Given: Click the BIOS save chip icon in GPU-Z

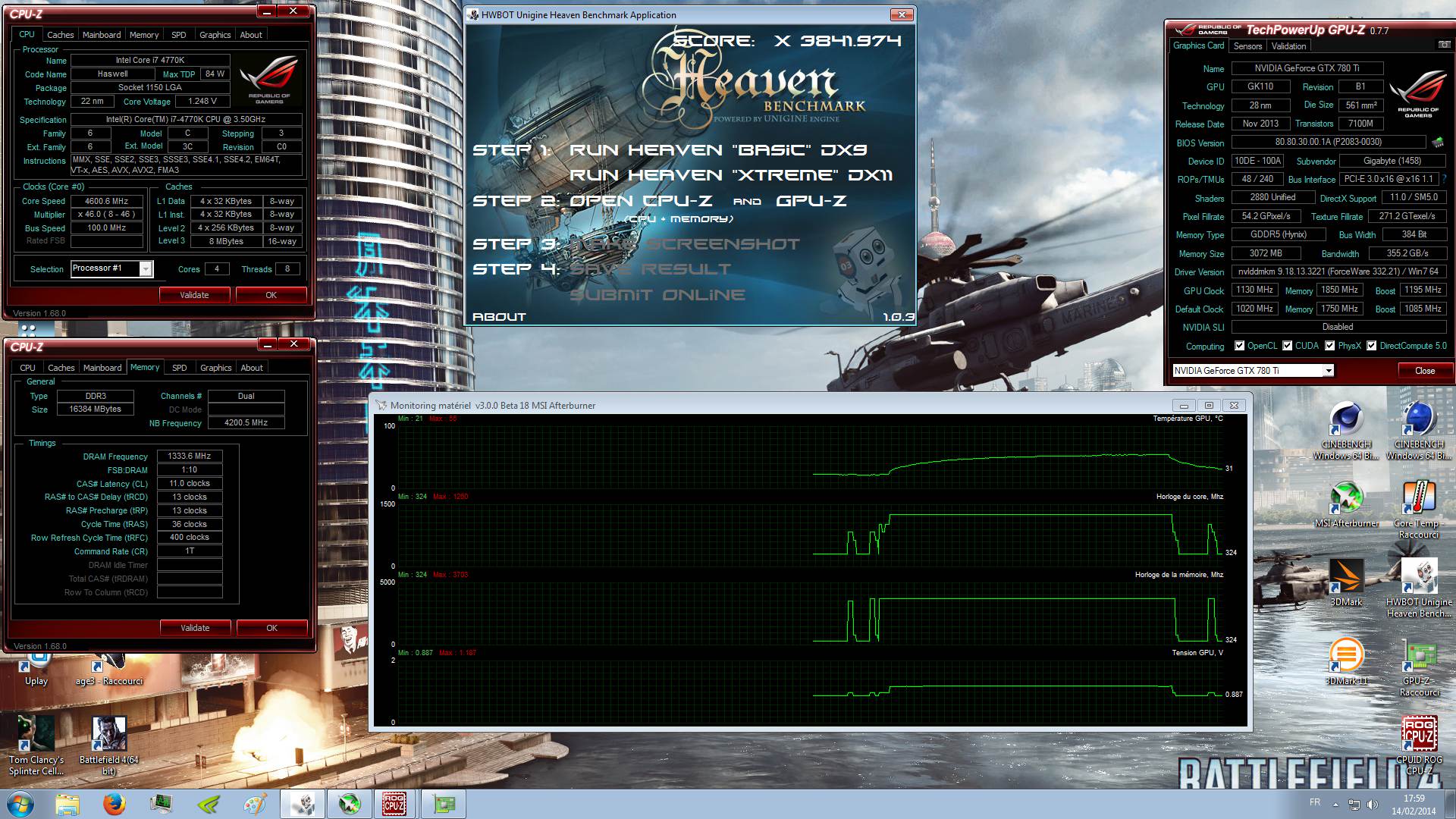Looking at the screenshot, I should (x=1437, y=142).
